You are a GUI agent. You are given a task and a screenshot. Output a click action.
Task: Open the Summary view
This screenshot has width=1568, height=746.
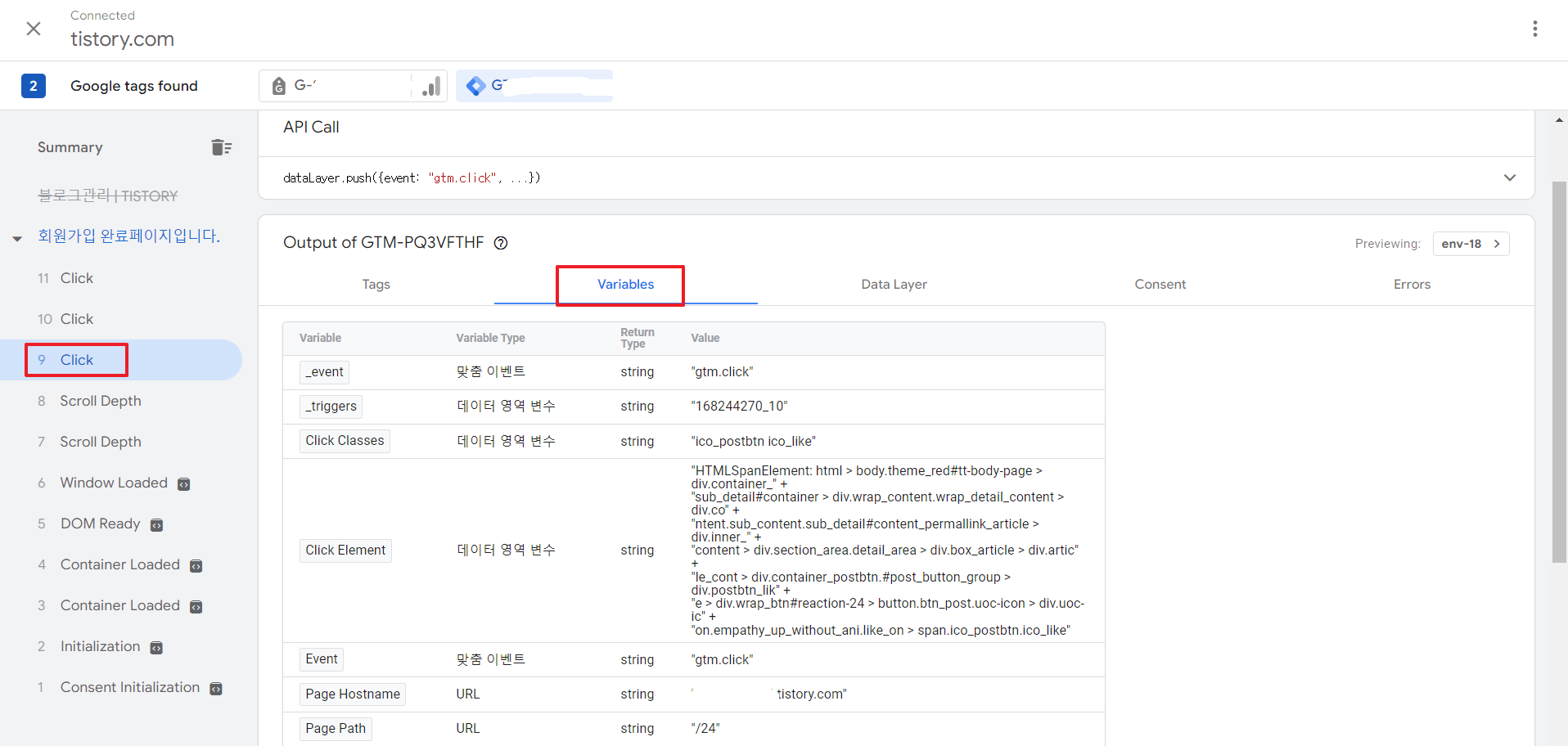pos(70,147)
